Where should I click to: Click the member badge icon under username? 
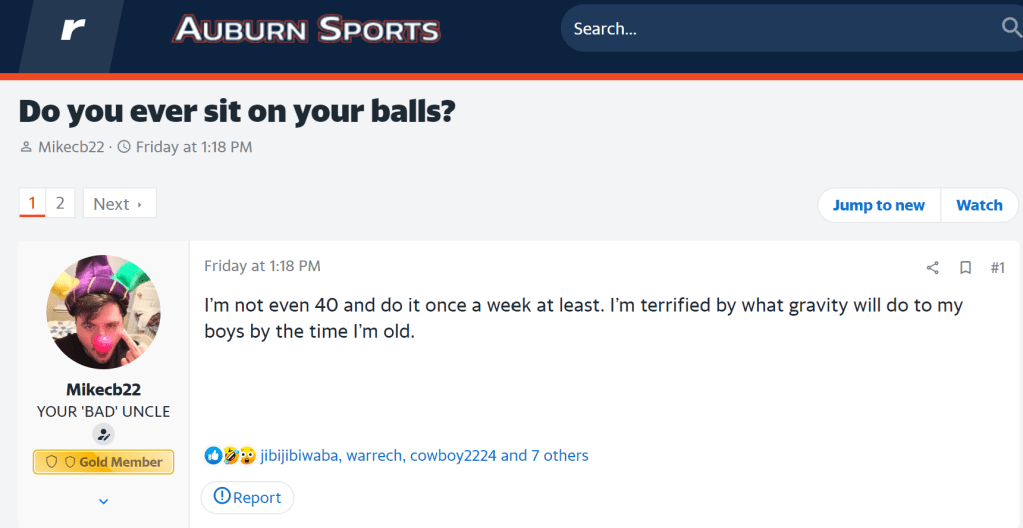point(103,434)
